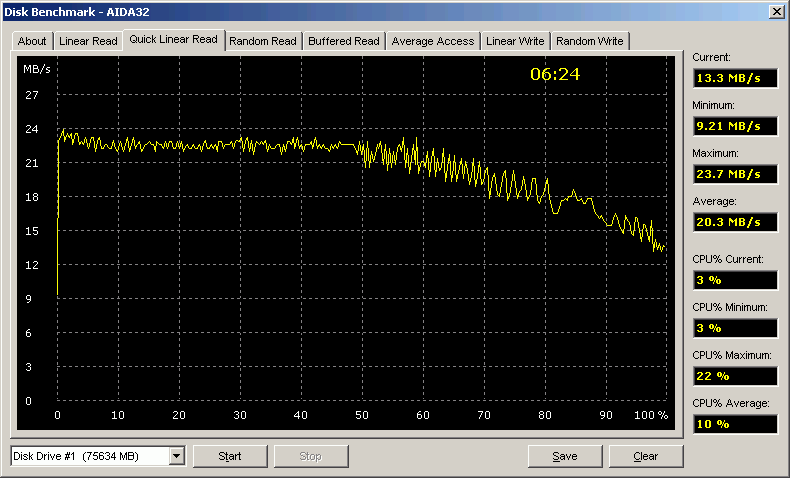Select the Quick Linear Read tab

coord(173,40)
